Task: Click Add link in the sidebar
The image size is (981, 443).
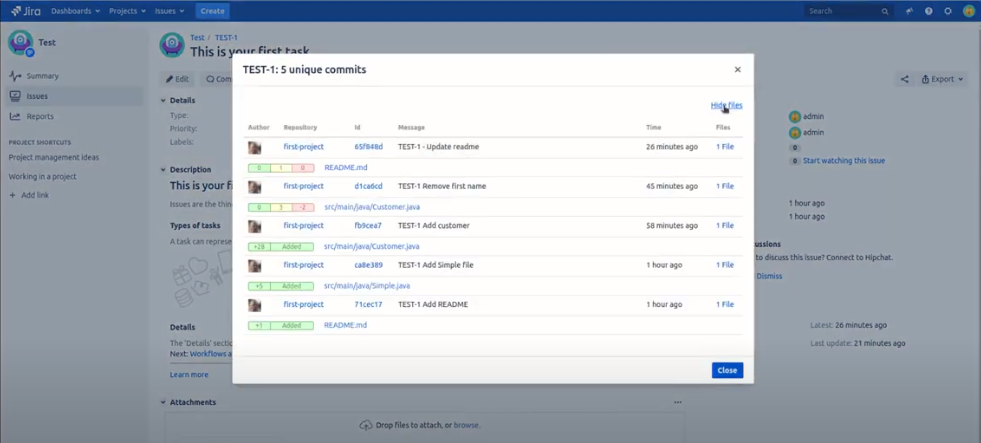Action: pyautogui.click(x=29, y=195)
